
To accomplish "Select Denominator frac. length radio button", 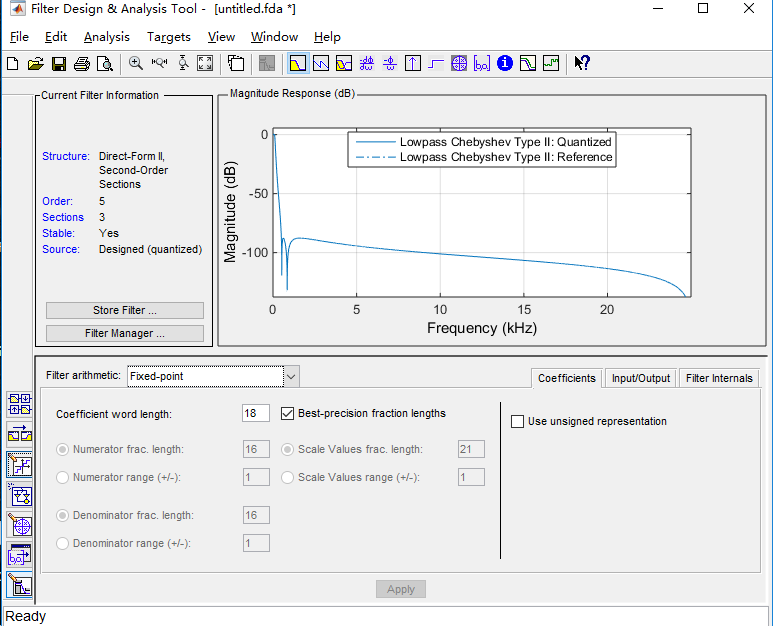I will tap(63, 515).
